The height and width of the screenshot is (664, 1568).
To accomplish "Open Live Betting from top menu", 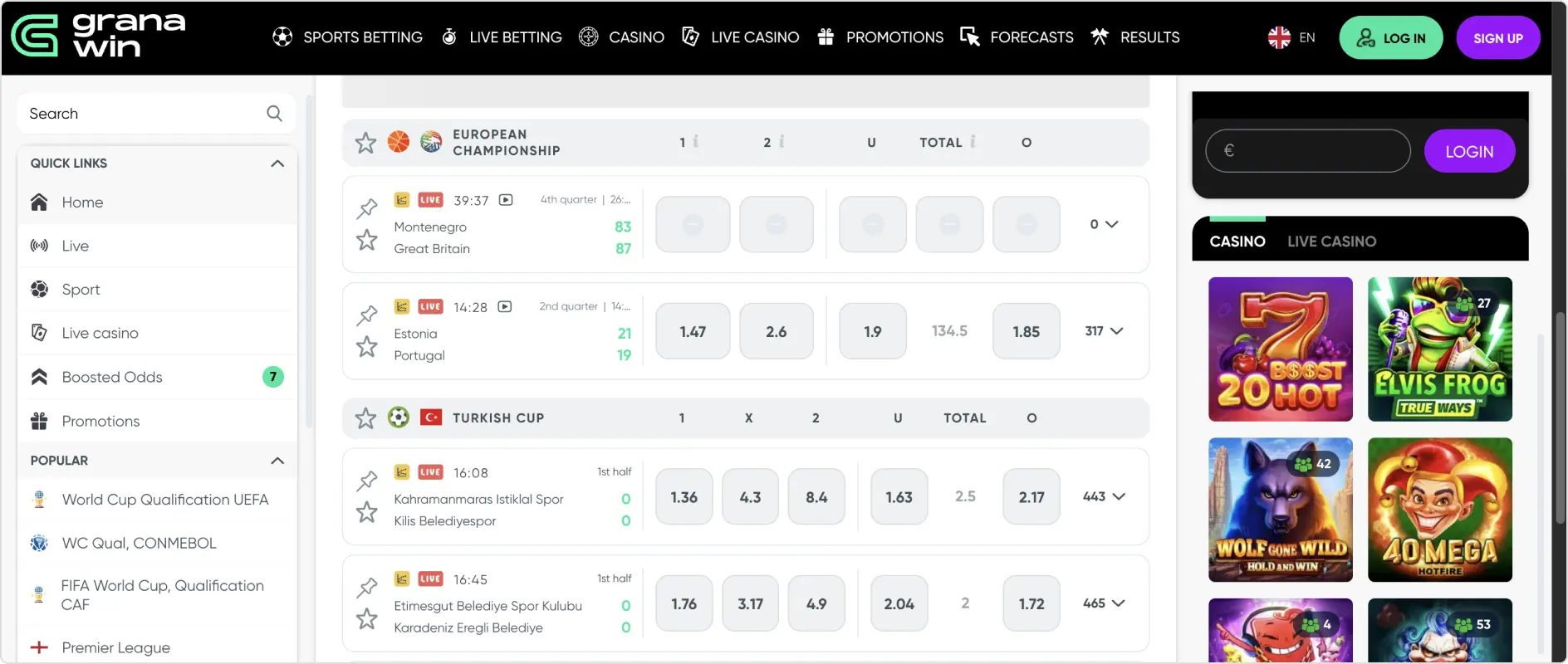I will (502, 37).
